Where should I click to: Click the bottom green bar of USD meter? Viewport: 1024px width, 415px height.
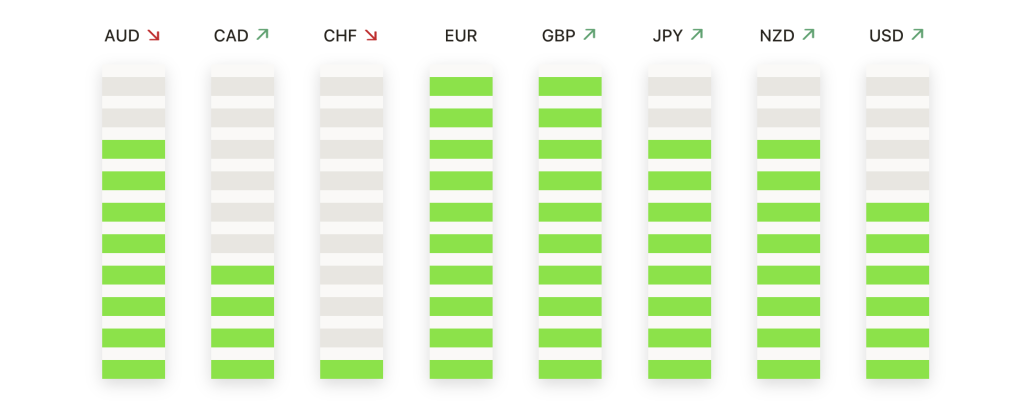coord(897,369)
